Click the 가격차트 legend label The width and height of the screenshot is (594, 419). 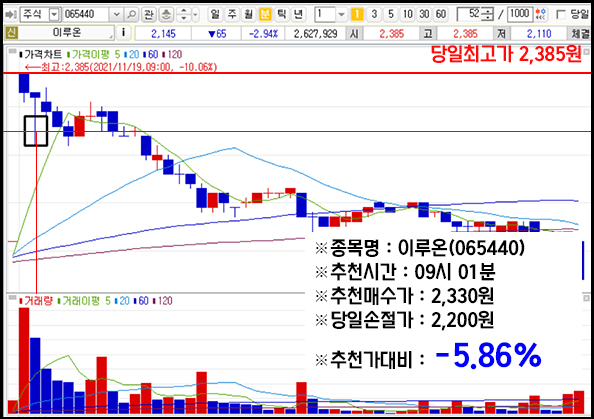point(41,55)
